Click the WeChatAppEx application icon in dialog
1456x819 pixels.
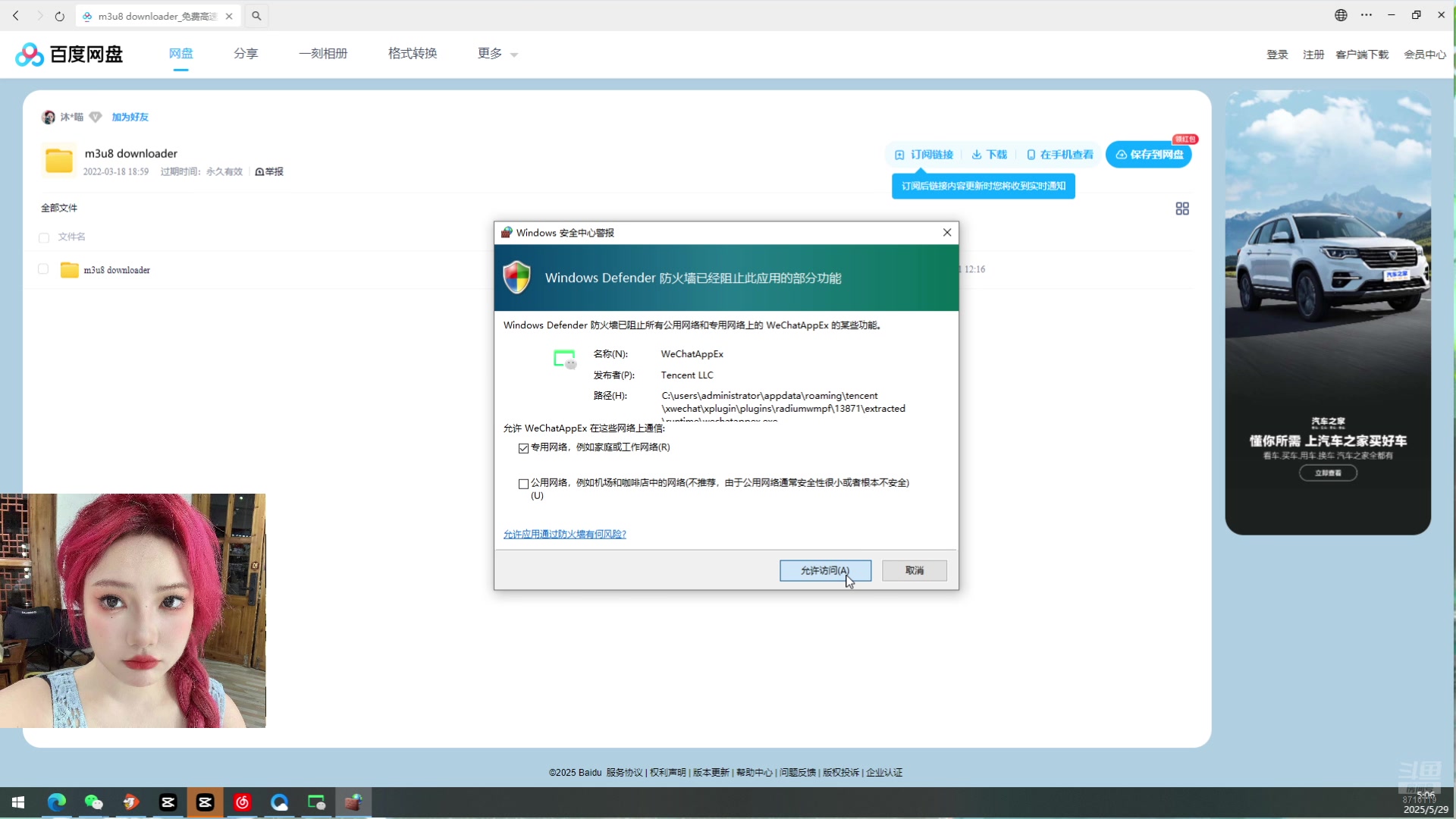pos(565,359)
